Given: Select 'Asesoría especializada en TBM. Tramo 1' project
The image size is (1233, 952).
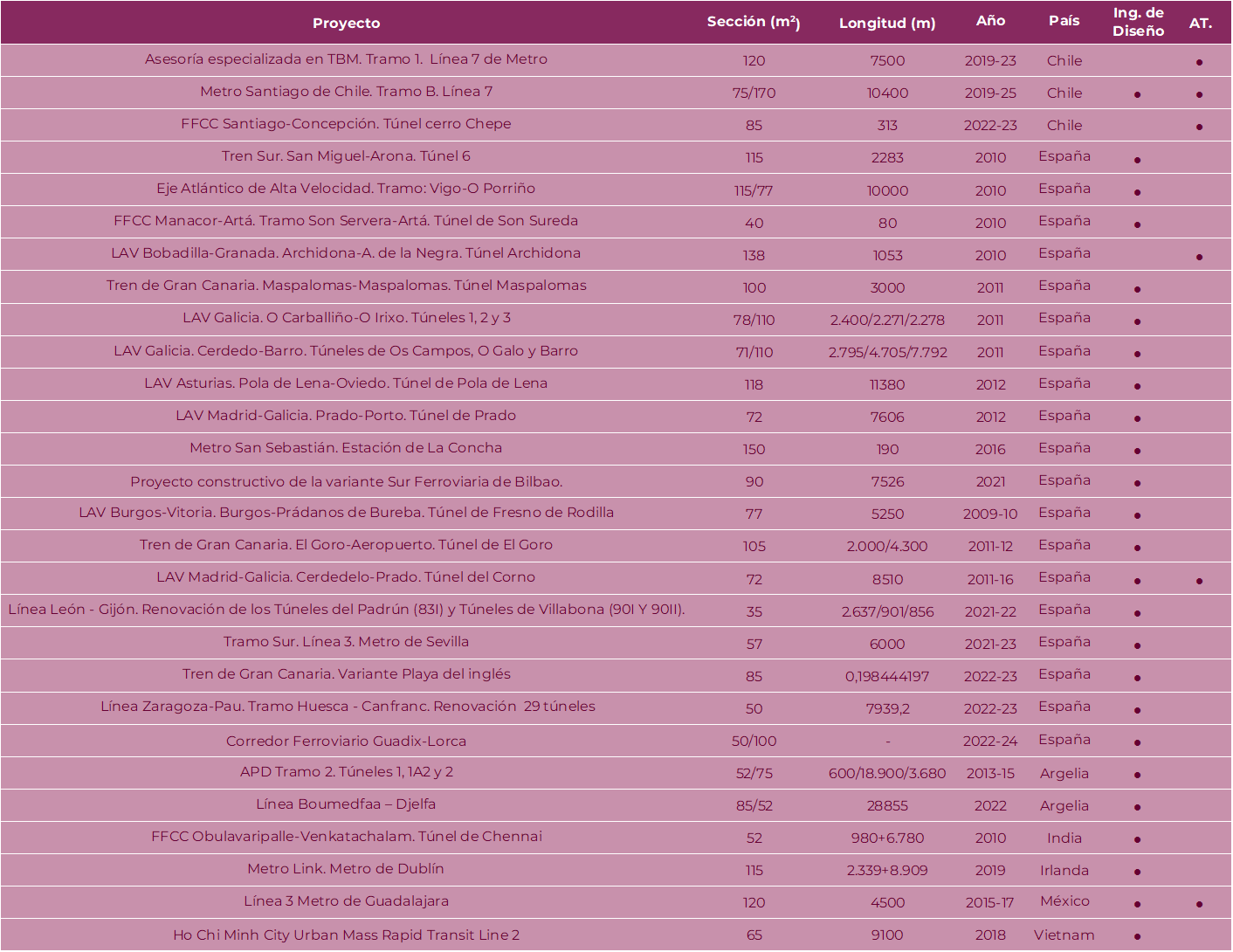Looking at the screenshot, I should (346, 59).
